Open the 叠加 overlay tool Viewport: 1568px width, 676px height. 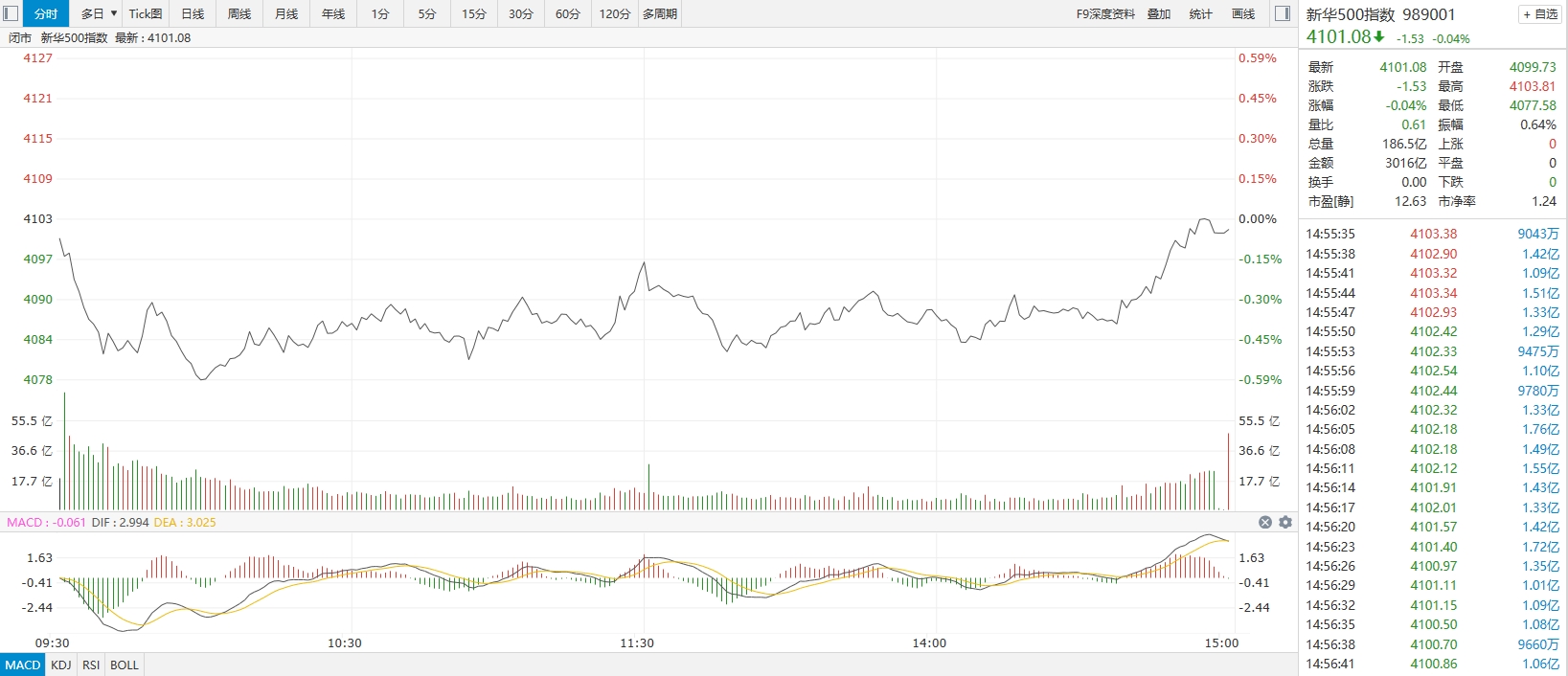pos(1159,14)
